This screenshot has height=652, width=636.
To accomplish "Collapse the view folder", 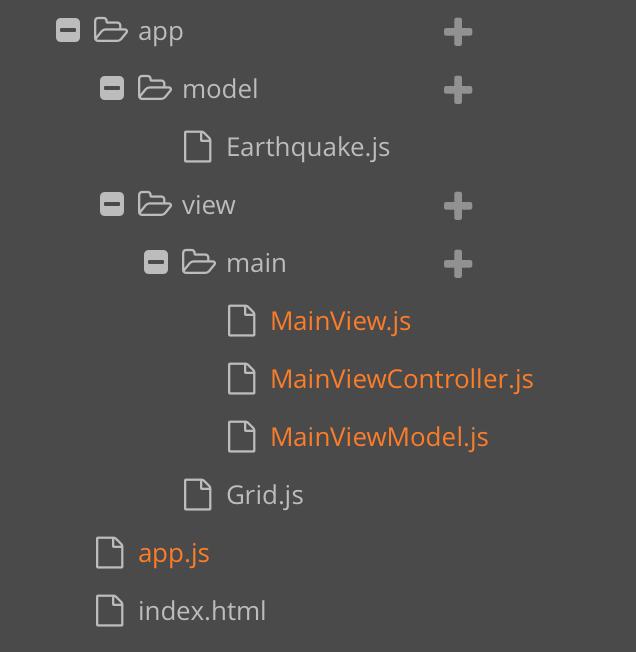I will tap(112, 204).
